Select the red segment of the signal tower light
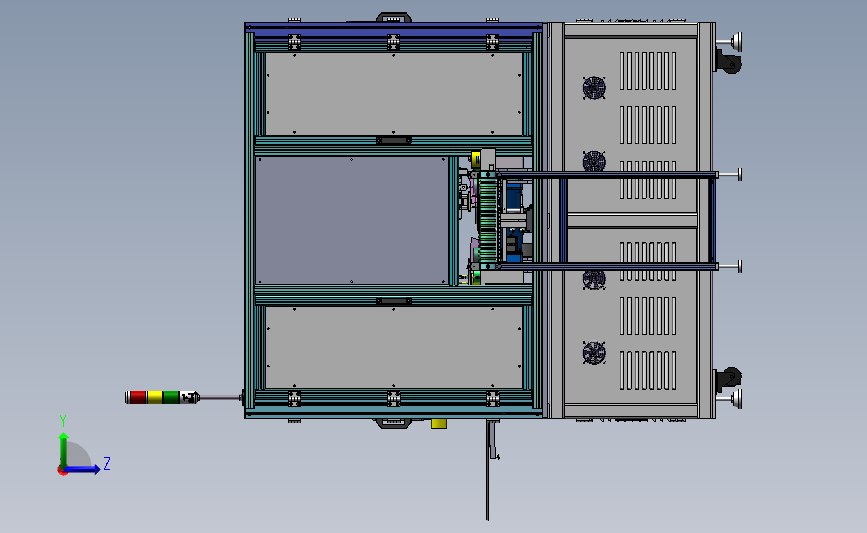 point(137,397)
